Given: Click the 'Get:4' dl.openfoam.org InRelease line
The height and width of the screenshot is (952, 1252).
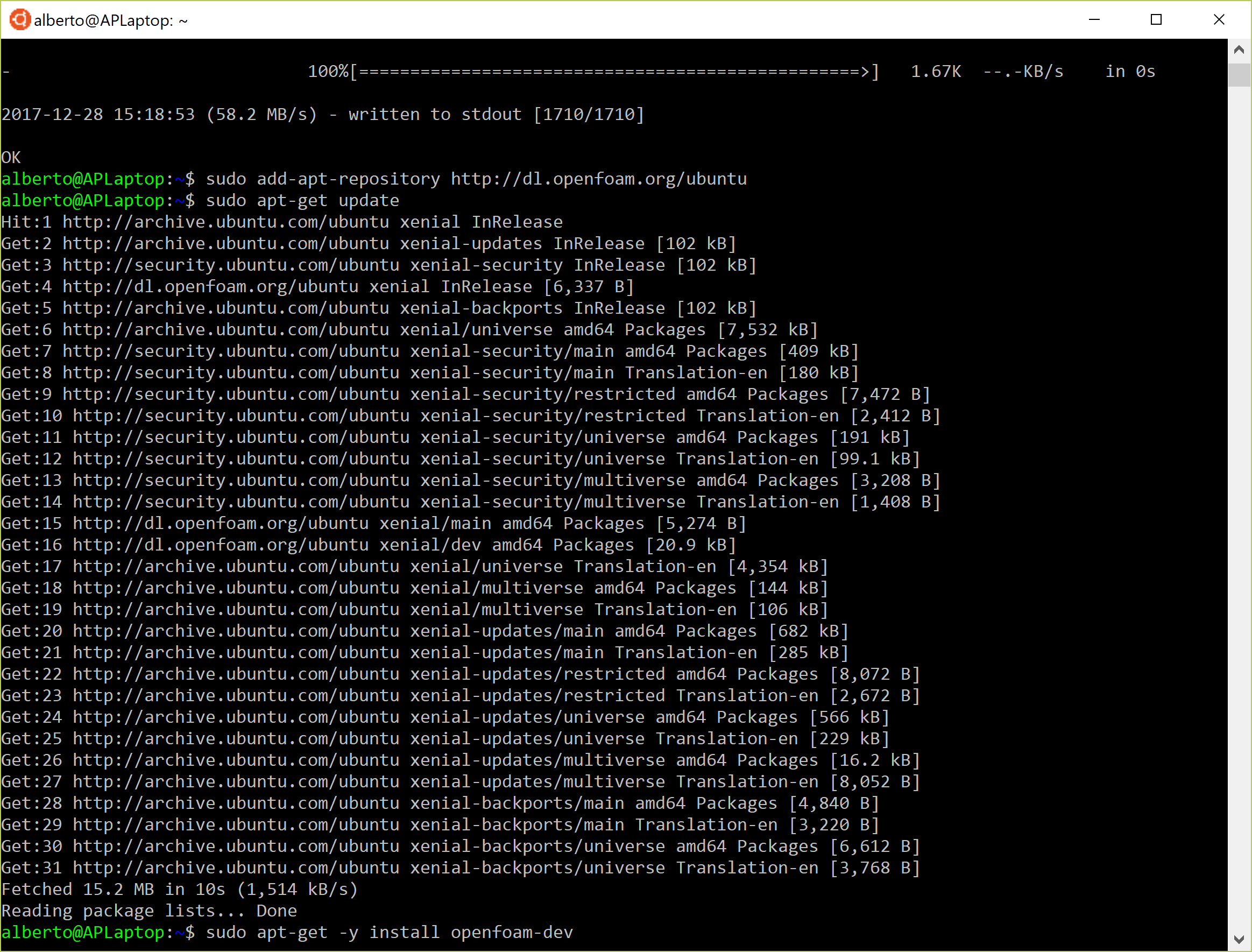Looking at the screenshot, I should tap(317, 287).
